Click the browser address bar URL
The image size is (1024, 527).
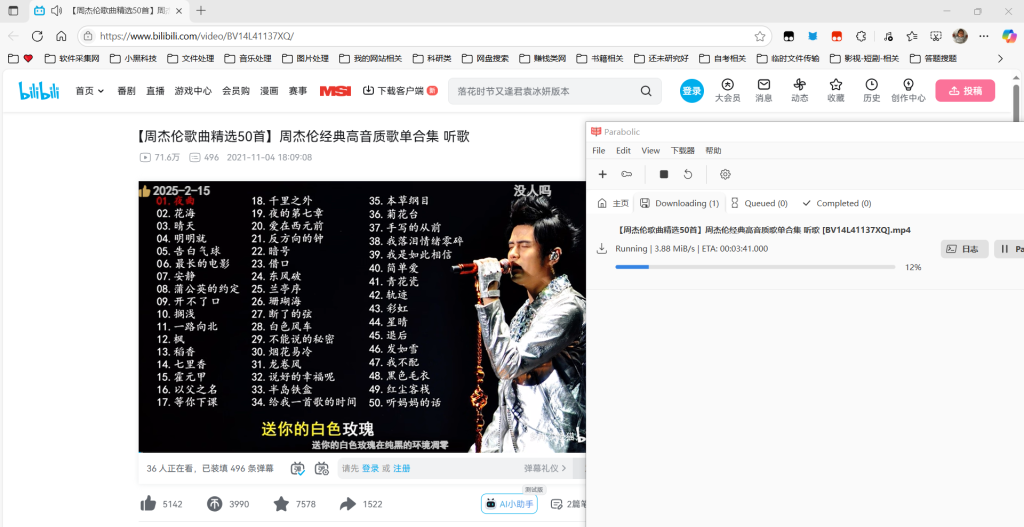point(197,36)
